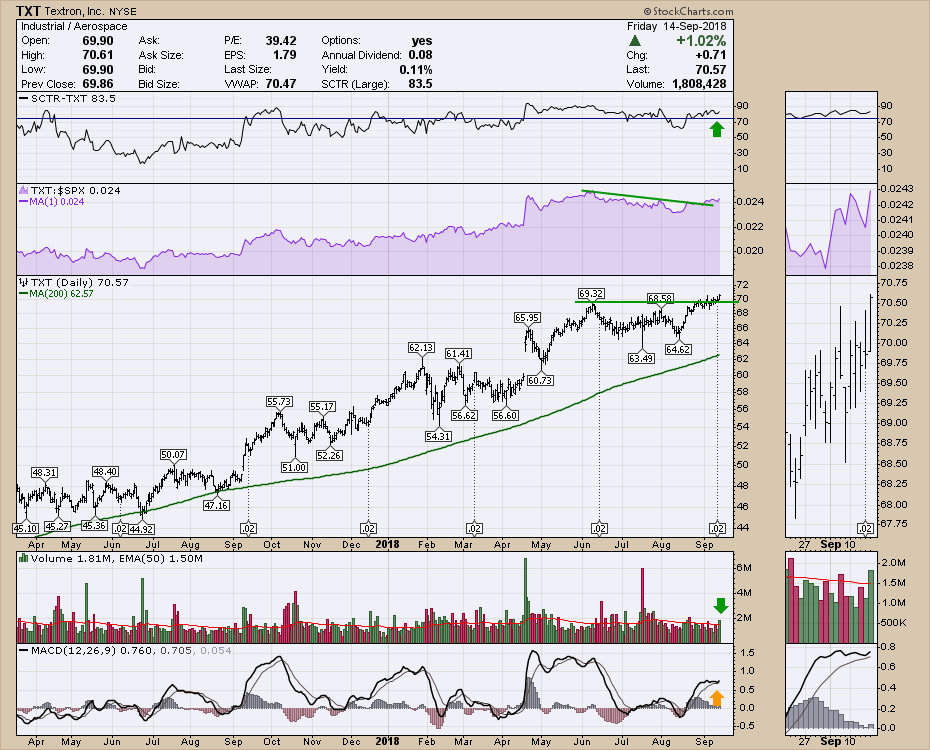Click the SCTR (Large) value 83.5
The width and height of the screenshot is (930, 750).
(421, 84)
